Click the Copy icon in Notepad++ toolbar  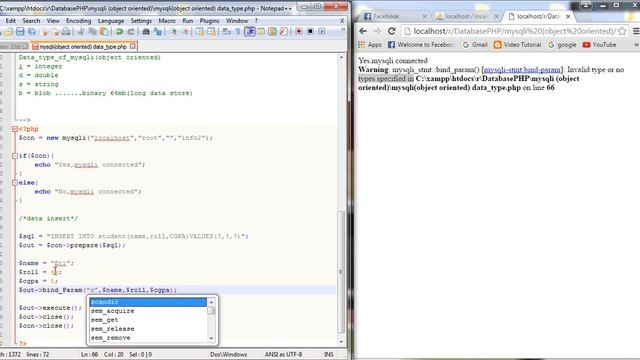pos(93,31)
